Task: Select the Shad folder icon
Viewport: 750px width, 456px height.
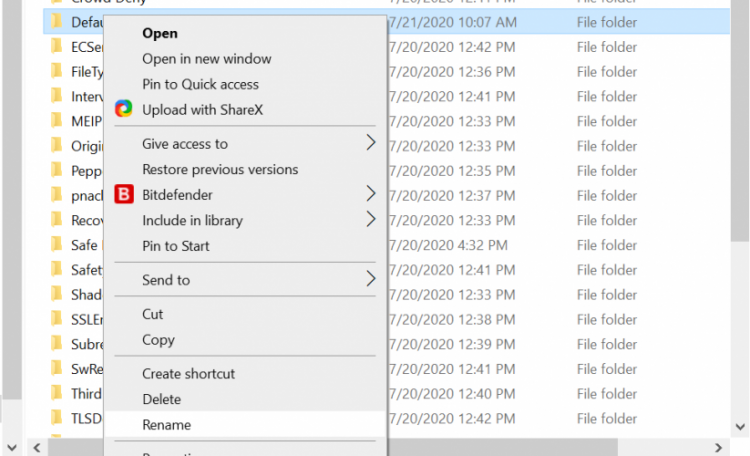Action: pos(56,294)
